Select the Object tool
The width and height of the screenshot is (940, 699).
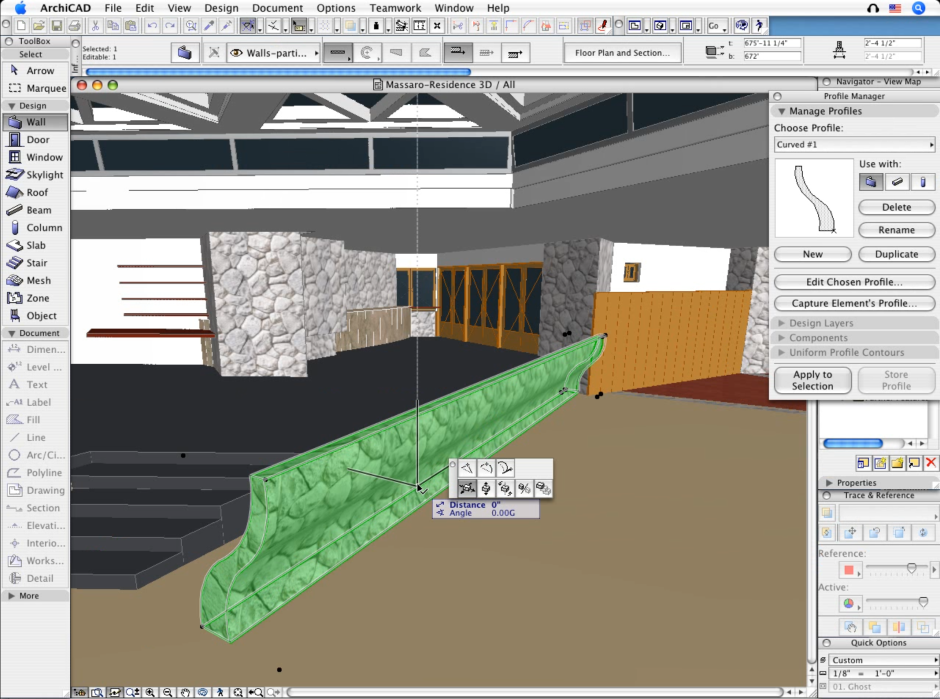point(35,315)
